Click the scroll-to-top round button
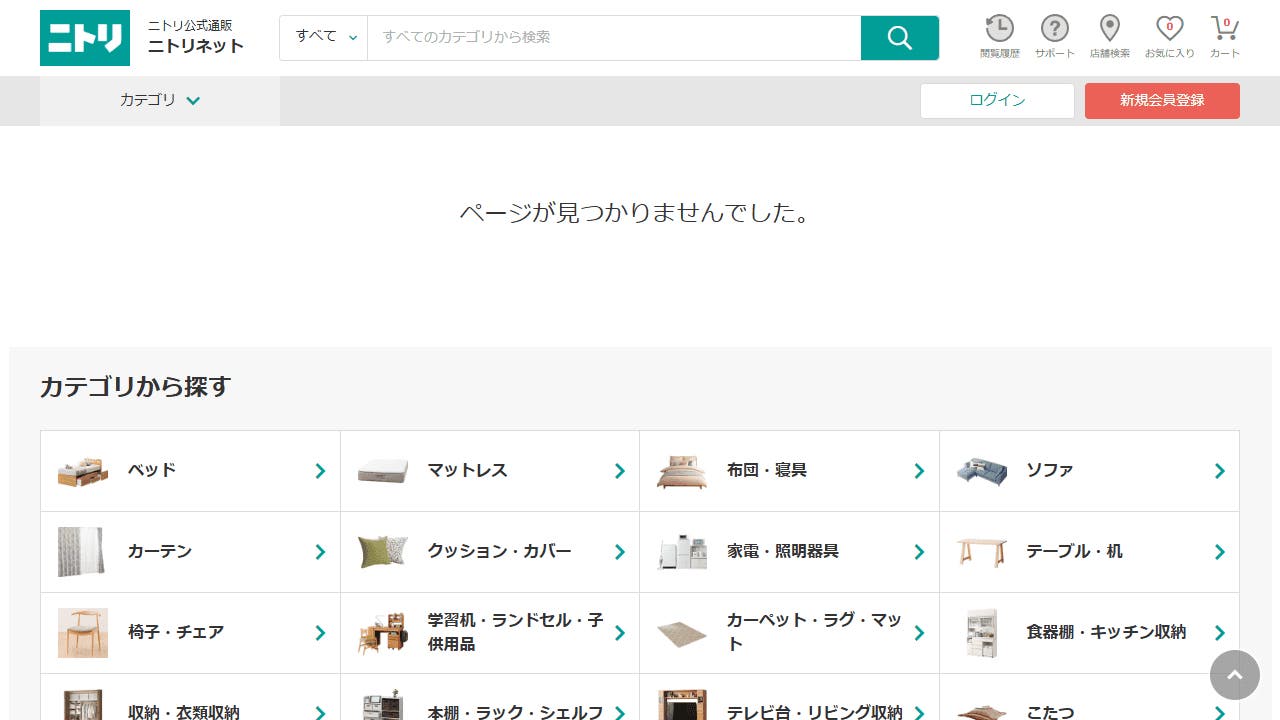This screenshot has height=720, width=1280. pos(1235,675)
